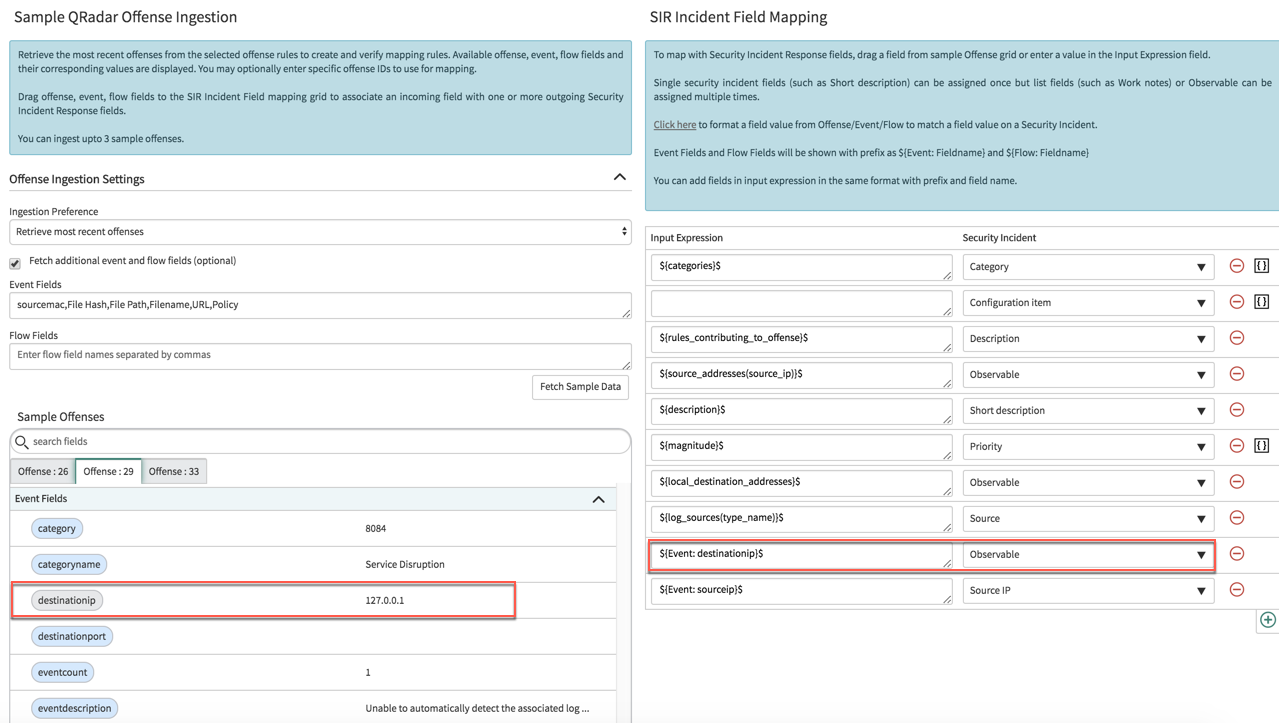Screen dimensions: 1279x723
Task: Select the category field pill
Action: 57,528
